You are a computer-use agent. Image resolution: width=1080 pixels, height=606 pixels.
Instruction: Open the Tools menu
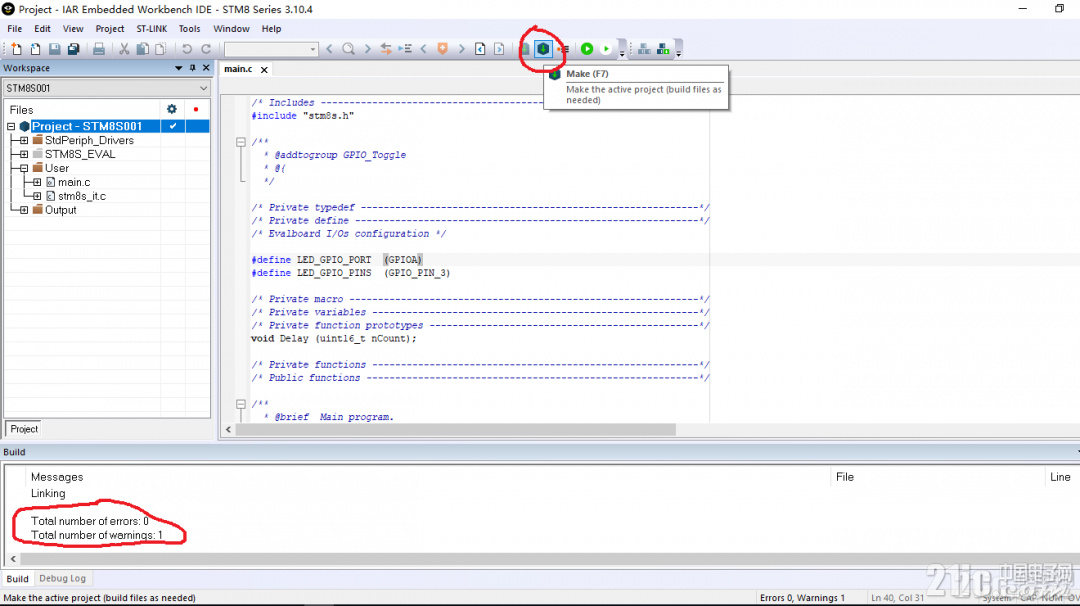click(x=189, y=29)
